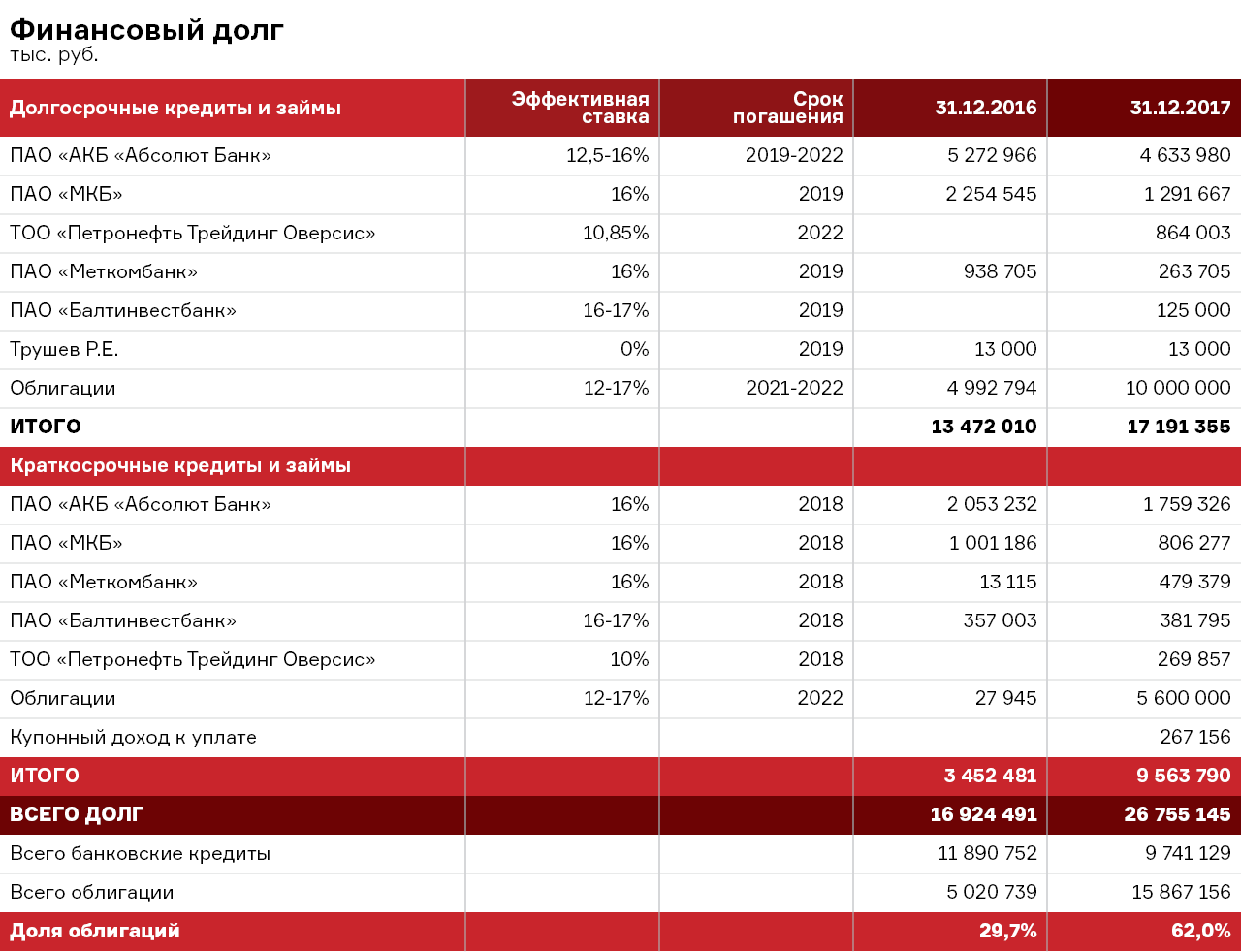
Task: Click the value '27 945'
Action: click(1006, 698)
